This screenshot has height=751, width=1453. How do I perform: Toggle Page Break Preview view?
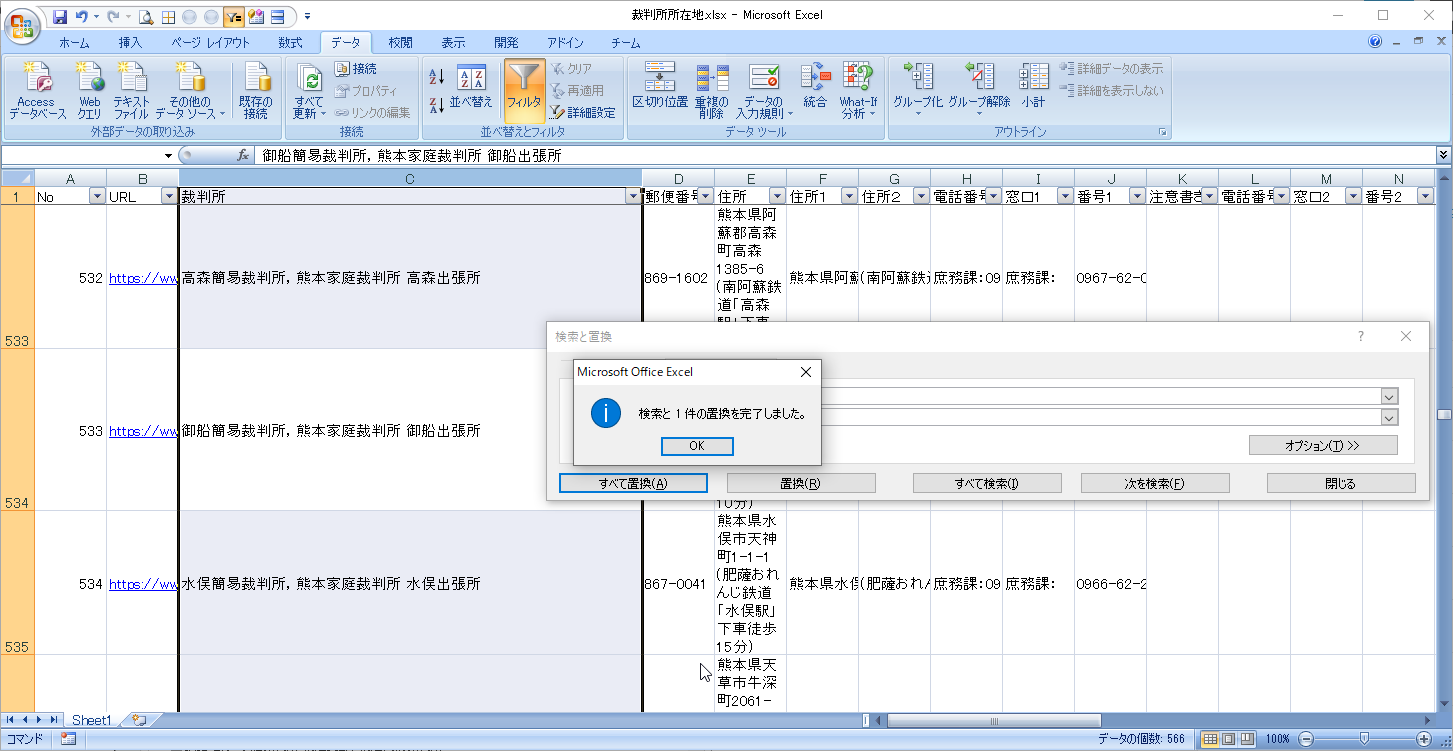click(x=1247, y=739)
